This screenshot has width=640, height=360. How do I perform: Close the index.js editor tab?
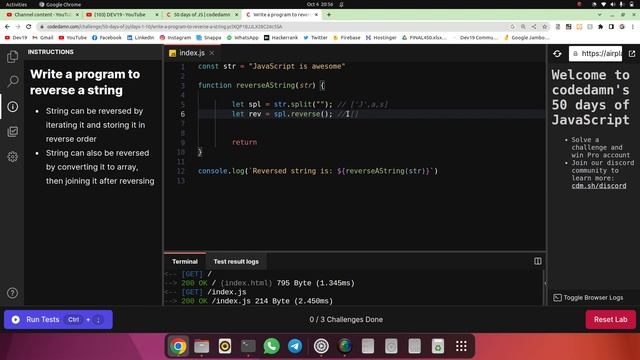point(212,53)
